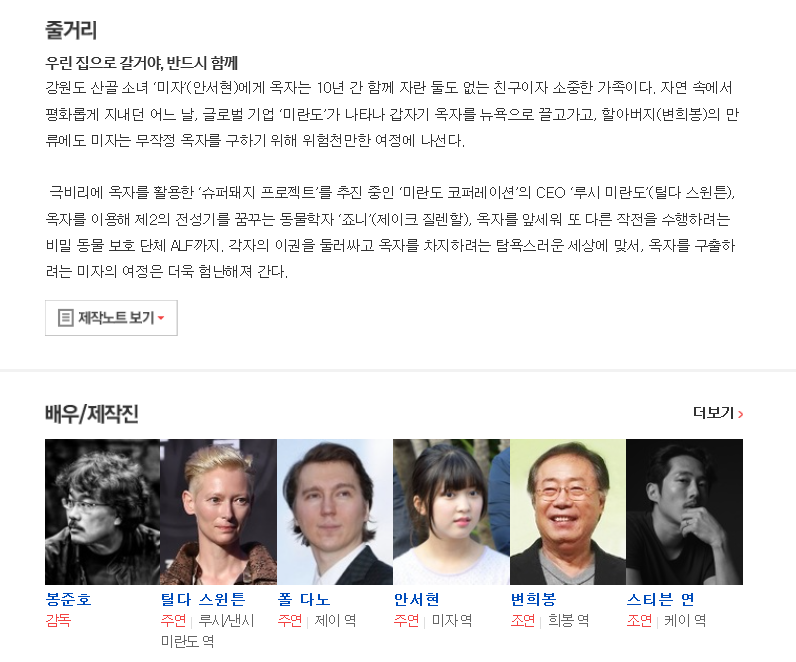Image resolution: width=796 pixels, height=662 pixels.
Task: Click the 배우/제작진 section heading
Action: [x=92, y=414]
